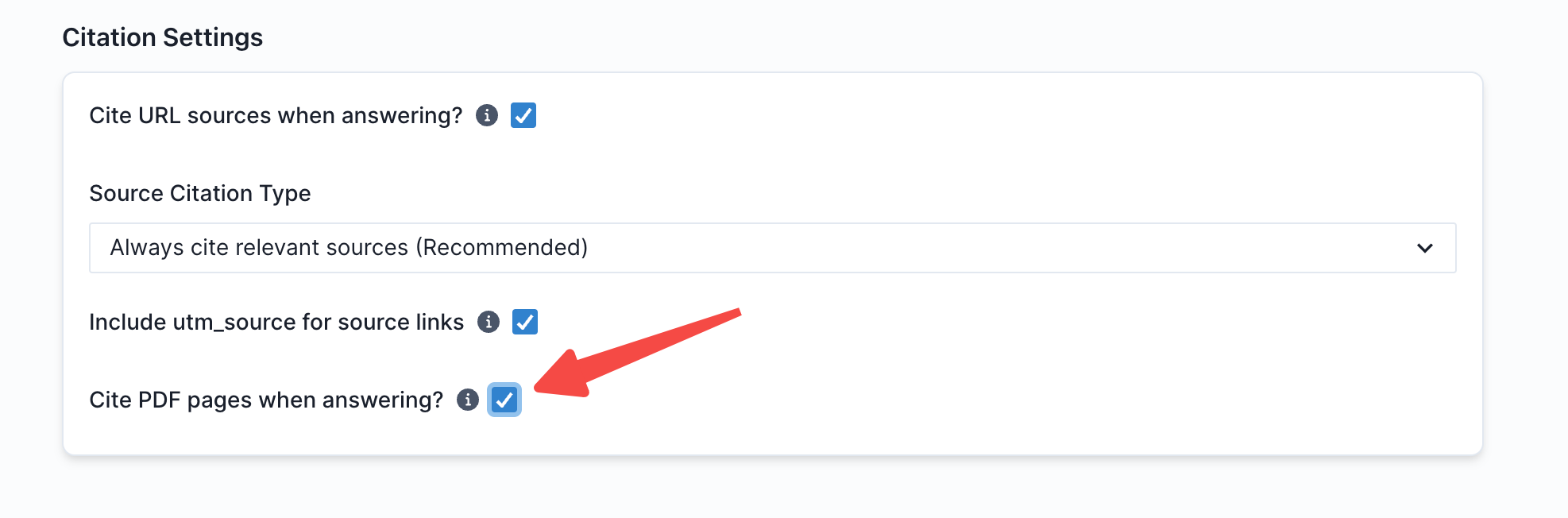Uncheck Cite URL sources when answering
This screenshot has height=518, width=1568.
click(x=523, y=116)
